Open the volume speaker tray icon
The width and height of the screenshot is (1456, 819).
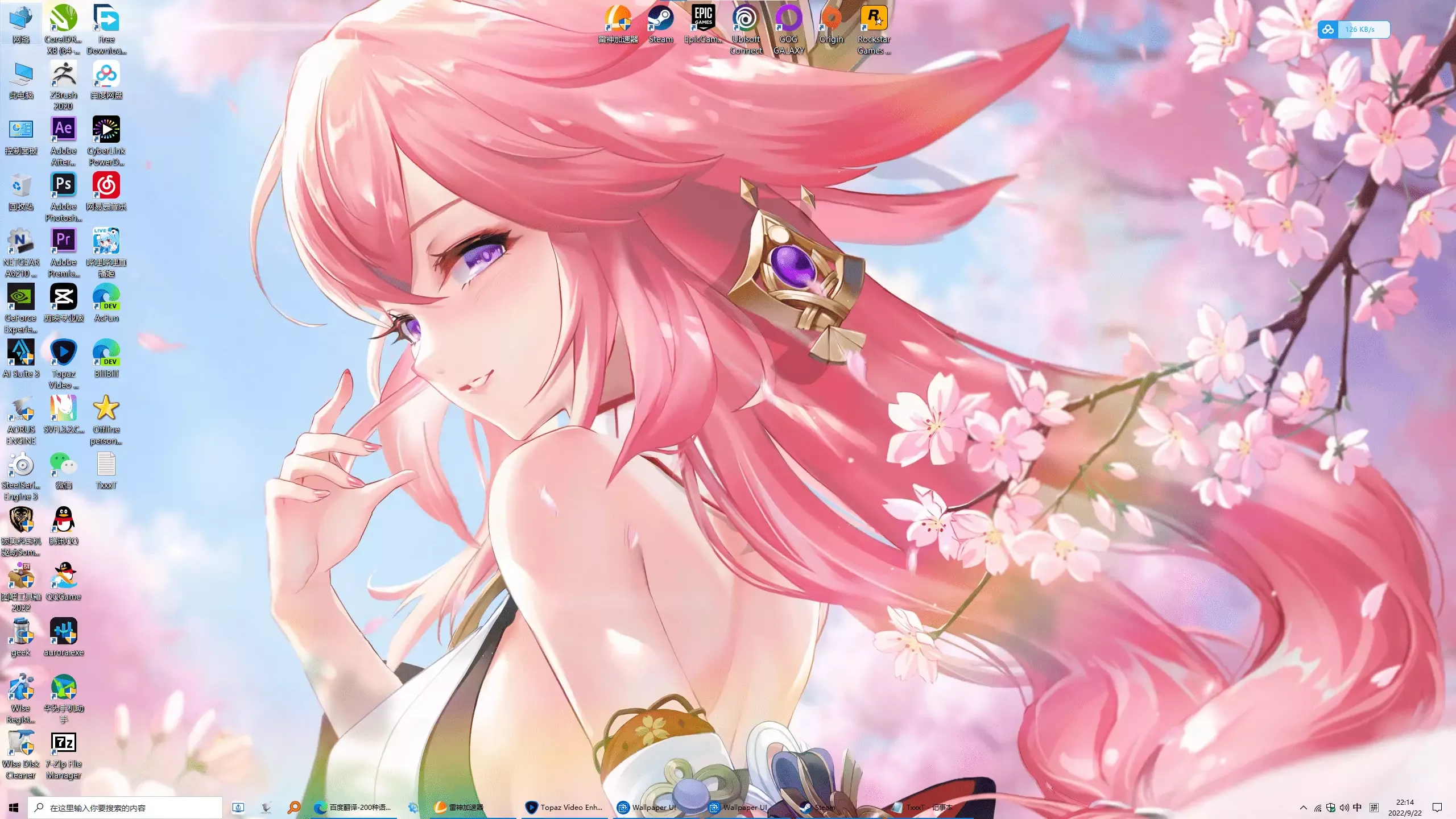1344,808
